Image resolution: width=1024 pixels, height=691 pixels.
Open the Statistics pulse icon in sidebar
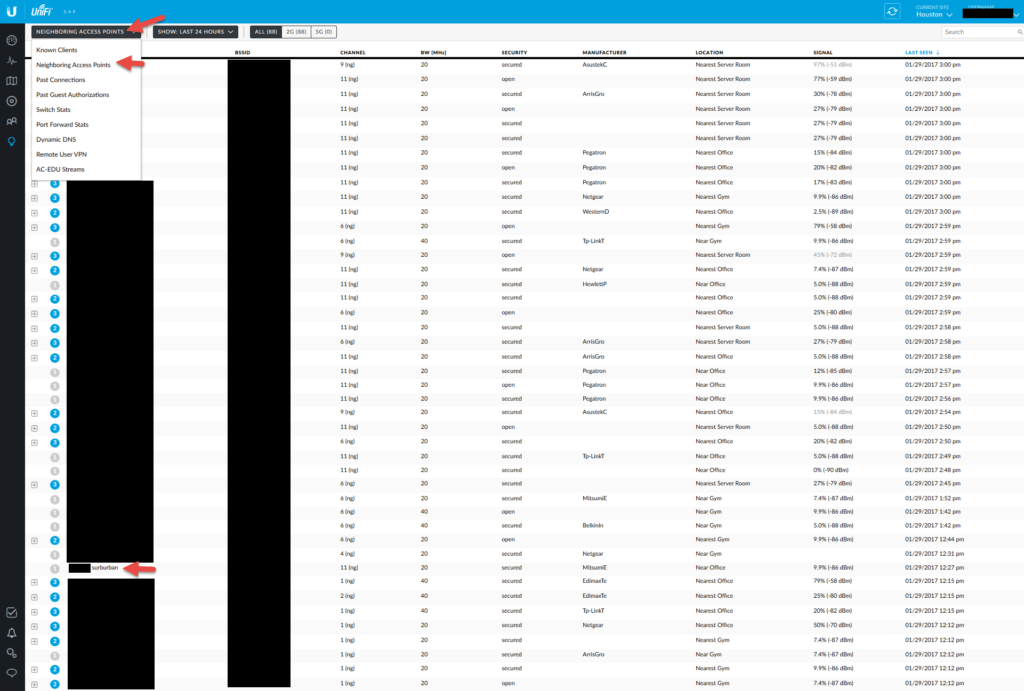click(11, 61)
